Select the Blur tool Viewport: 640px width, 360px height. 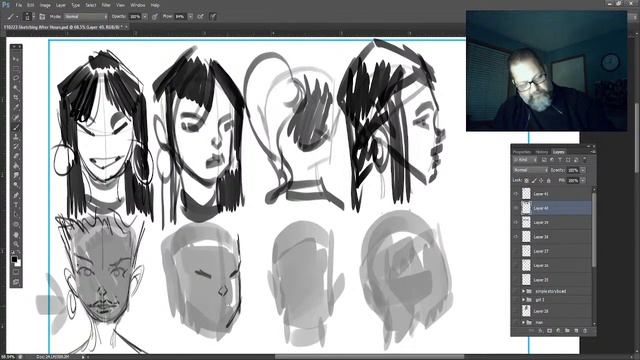click(16, 176)
